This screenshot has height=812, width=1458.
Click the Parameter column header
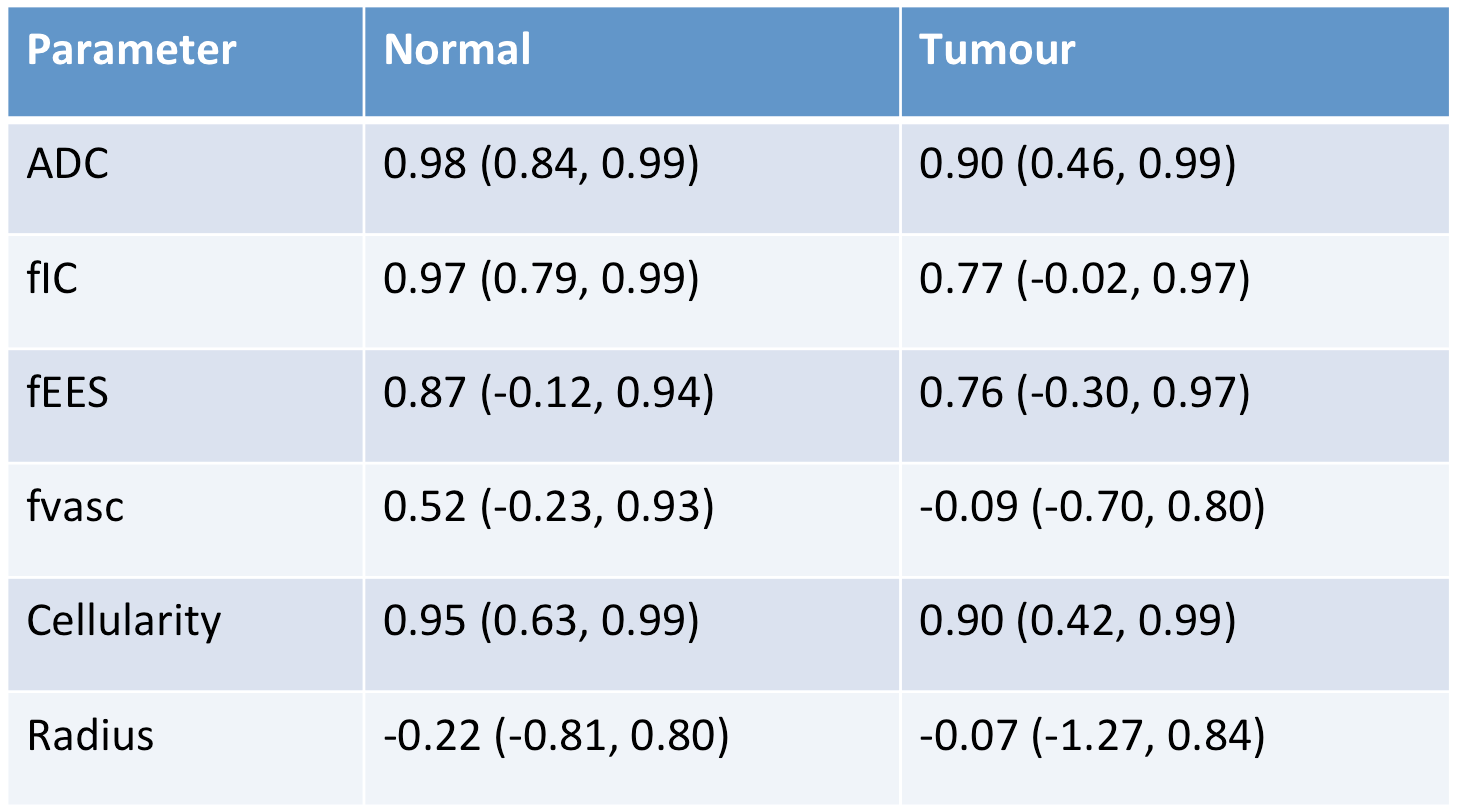(131, 50)
